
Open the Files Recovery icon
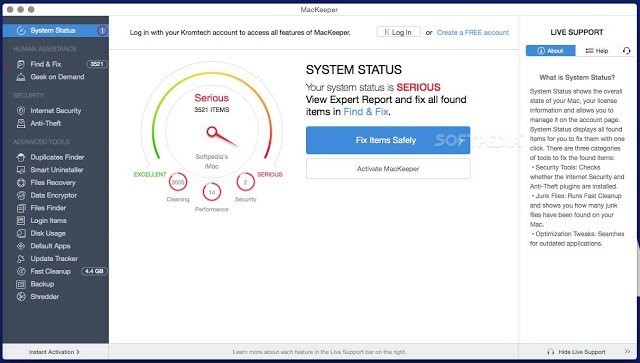pos(21,183)
